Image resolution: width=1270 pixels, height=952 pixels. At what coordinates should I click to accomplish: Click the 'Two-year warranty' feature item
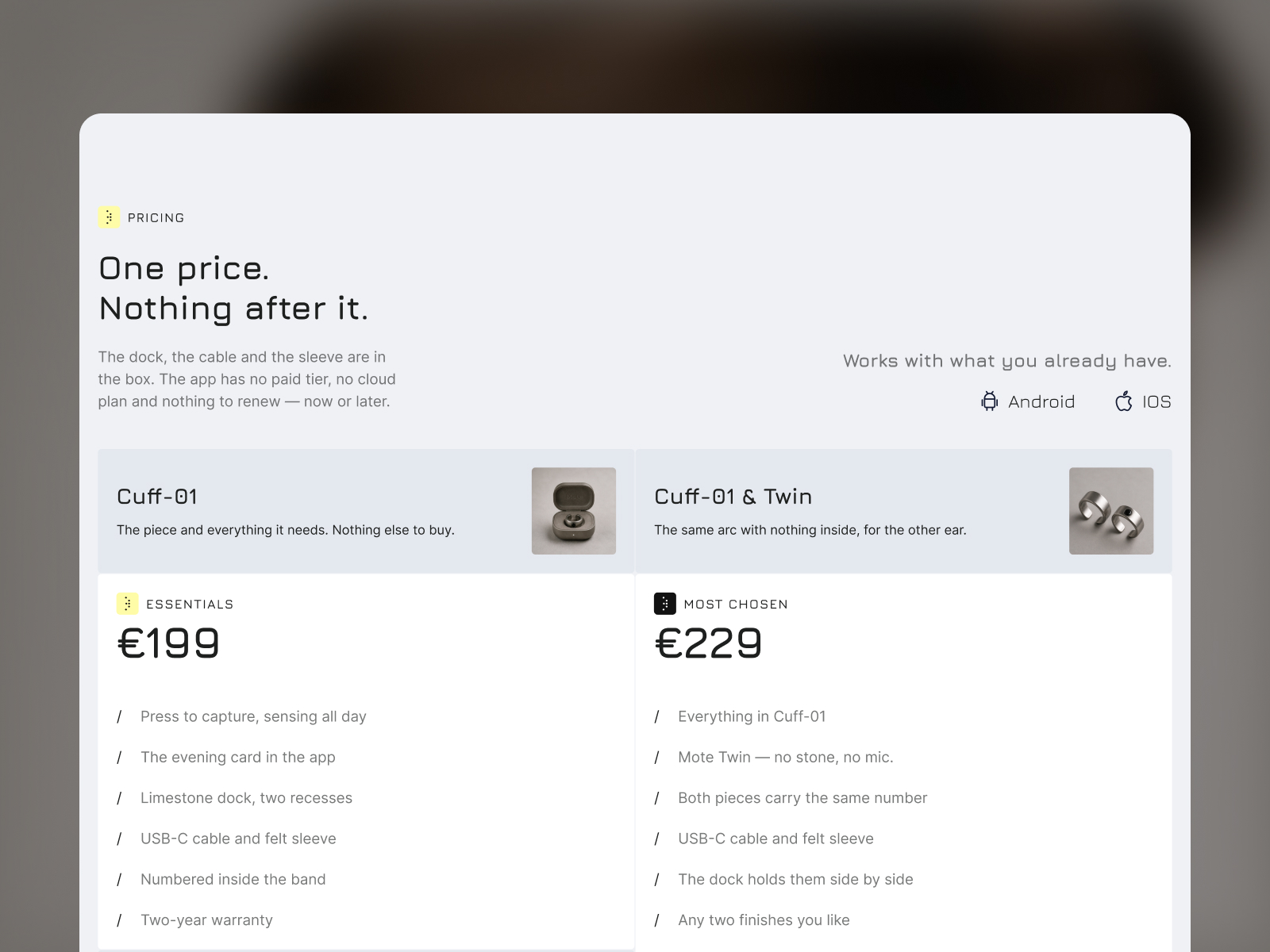[x=206, y=920]
